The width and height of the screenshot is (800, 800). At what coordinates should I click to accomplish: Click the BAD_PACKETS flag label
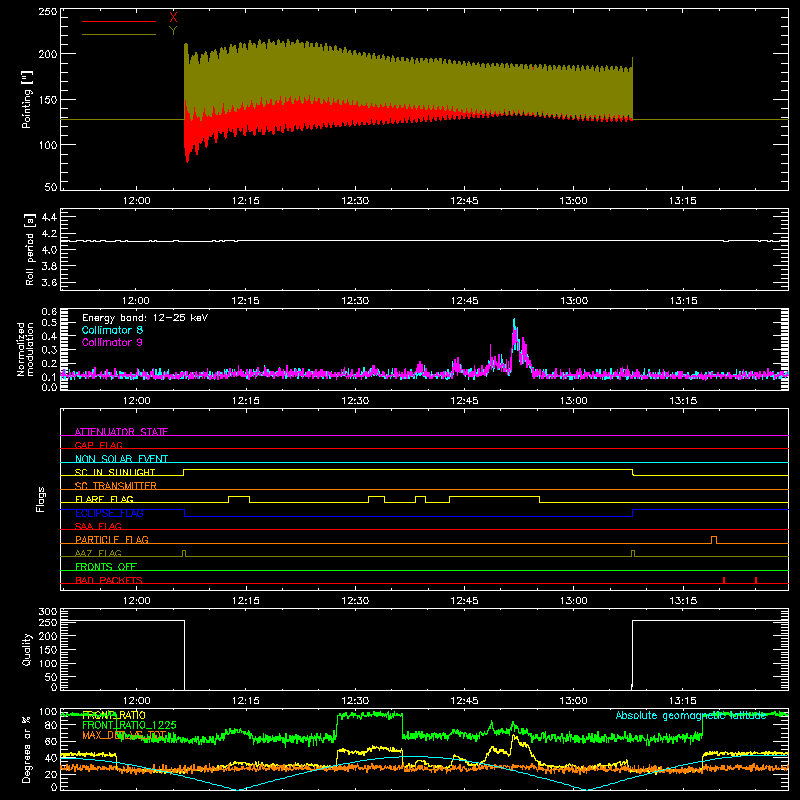(109, 580)
